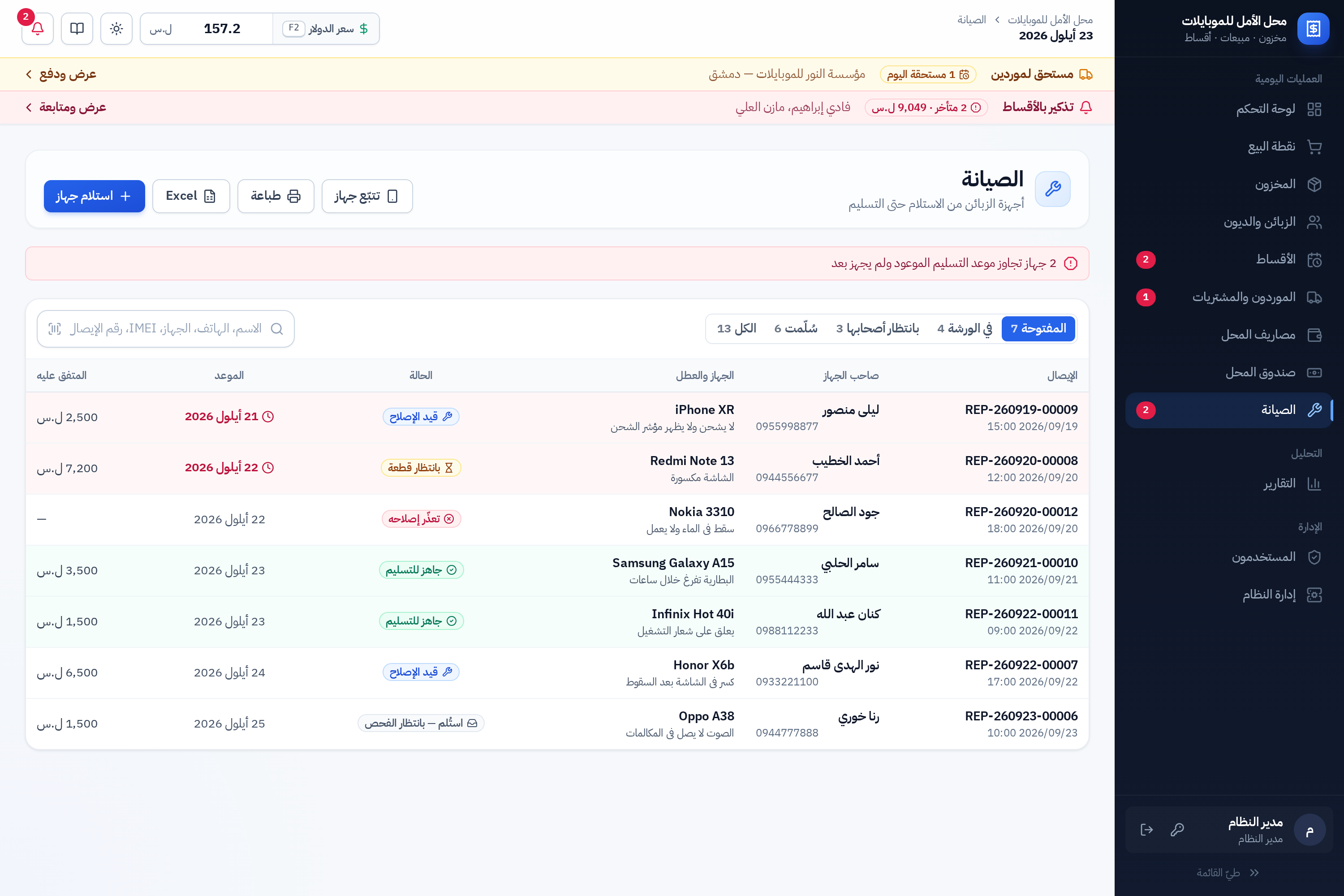Image resolution: width=1344 pixels, height=896 pixels.
Task: Click the طباعة print button
Action: coord(276,196)
